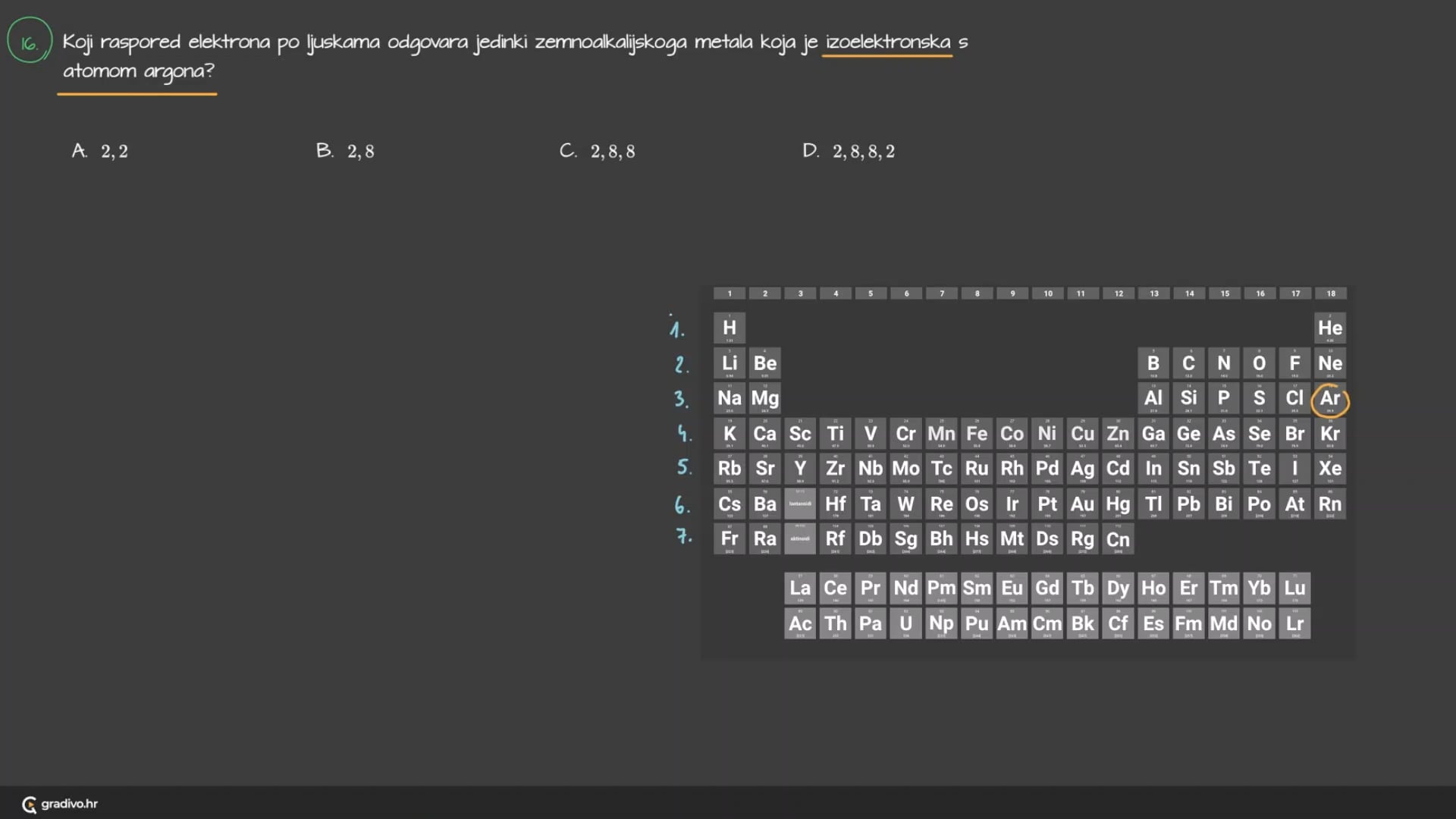The height and width of the screenshot is (819, 1456).
Task: Select the Ca element in periodic table
Action: pos(764,434)
